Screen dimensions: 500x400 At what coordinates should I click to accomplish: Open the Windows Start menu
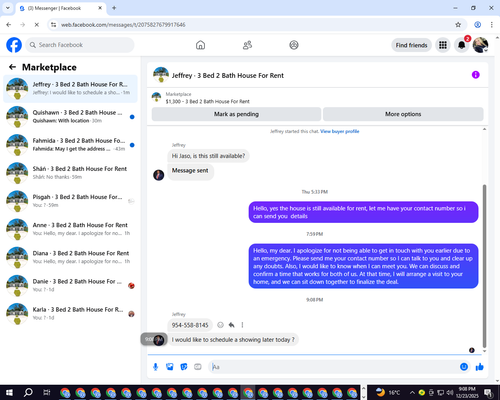(x=9, y=392)
